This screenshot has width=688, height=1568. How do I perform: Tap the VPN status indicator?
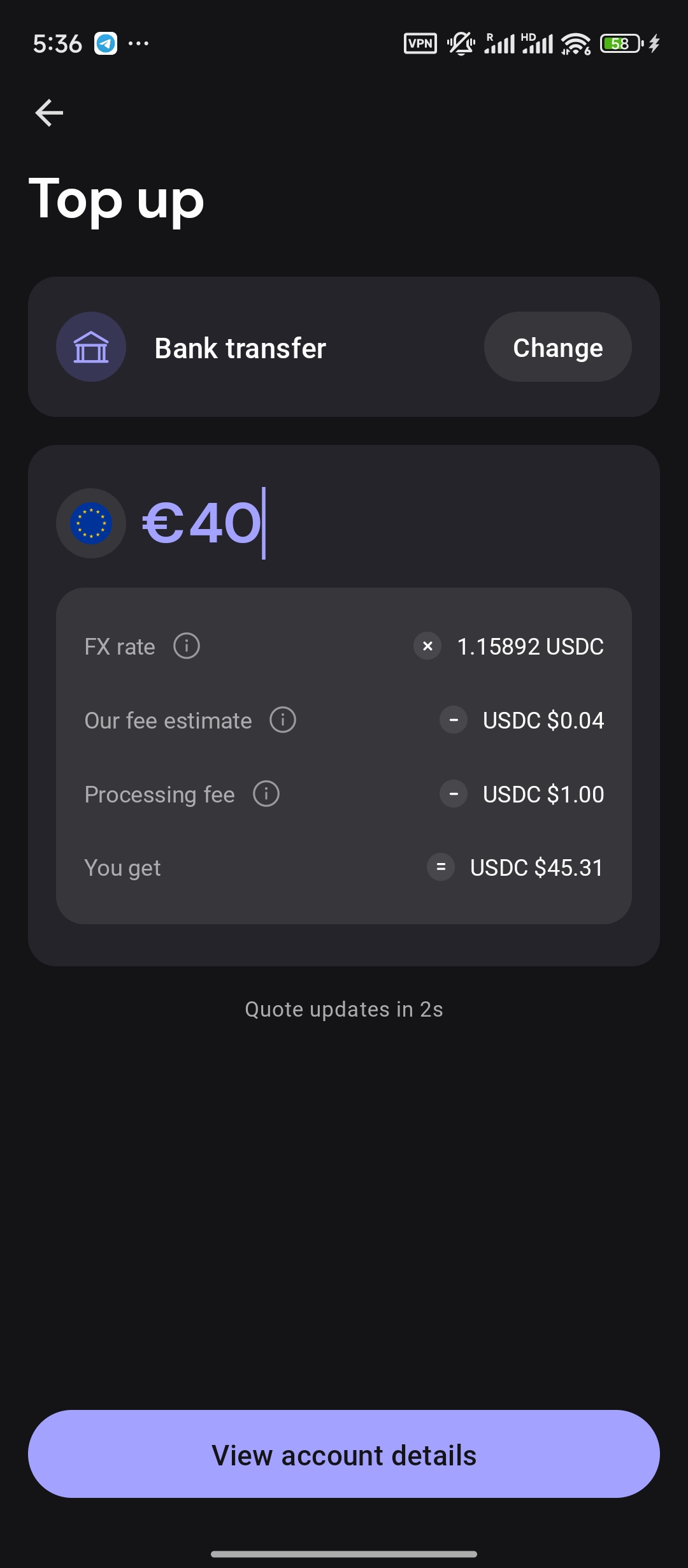pyautogui.click(x=420, y=43)
